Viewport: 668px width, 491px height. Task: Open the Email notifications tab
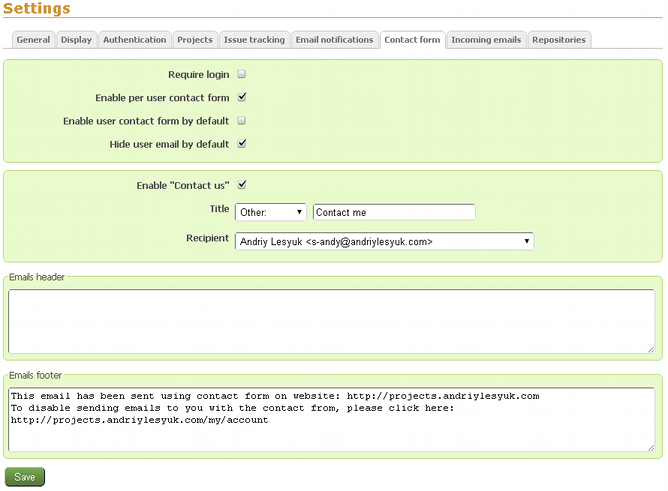[x=335, y=40]
